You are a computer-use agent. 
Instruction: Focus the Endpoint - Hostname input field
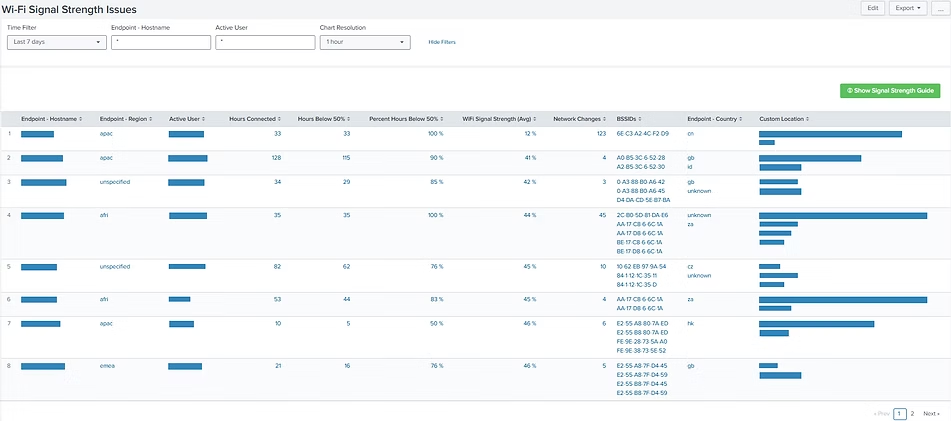[x=161, y=42]
